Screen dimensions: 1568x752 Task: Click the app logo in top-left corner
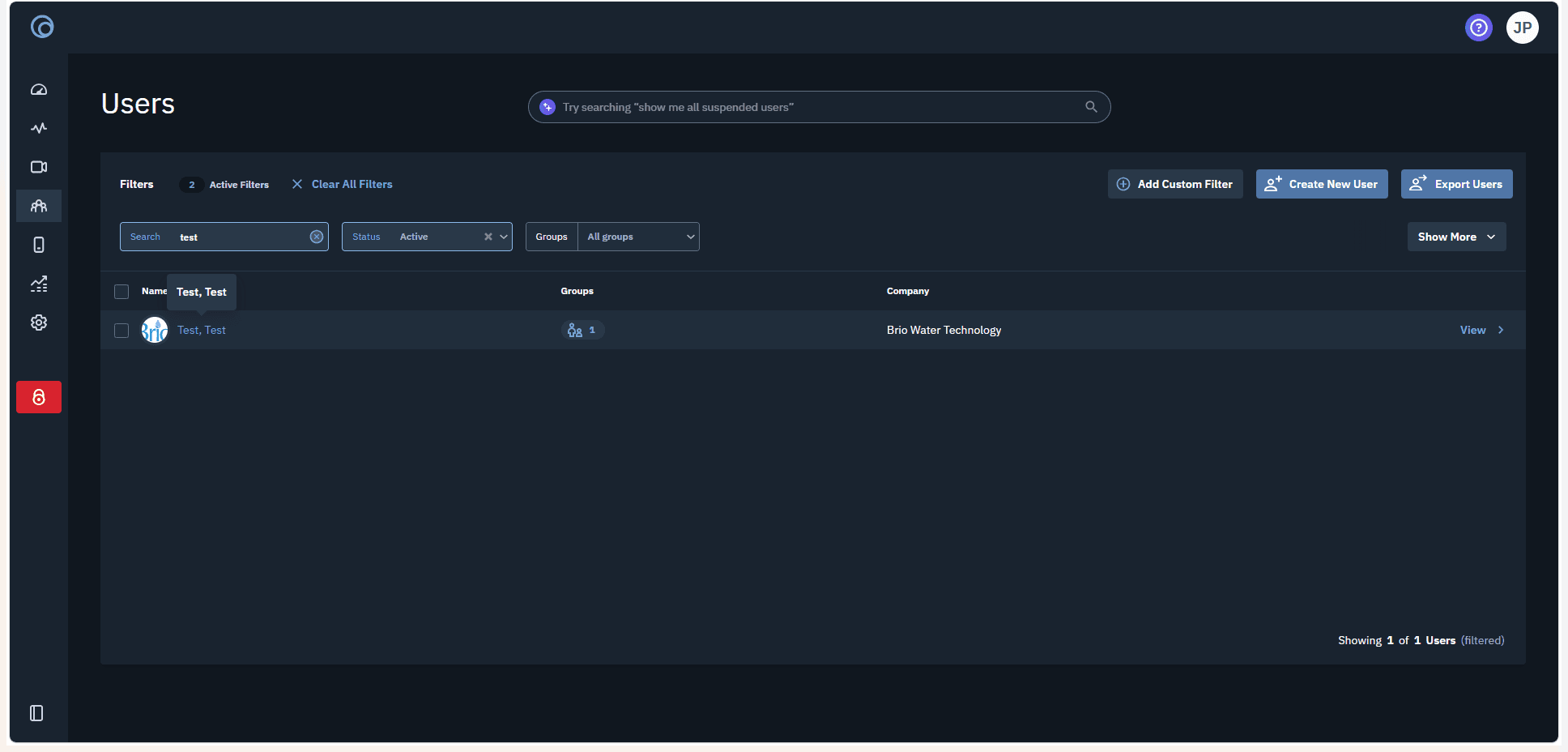[42, 28]
